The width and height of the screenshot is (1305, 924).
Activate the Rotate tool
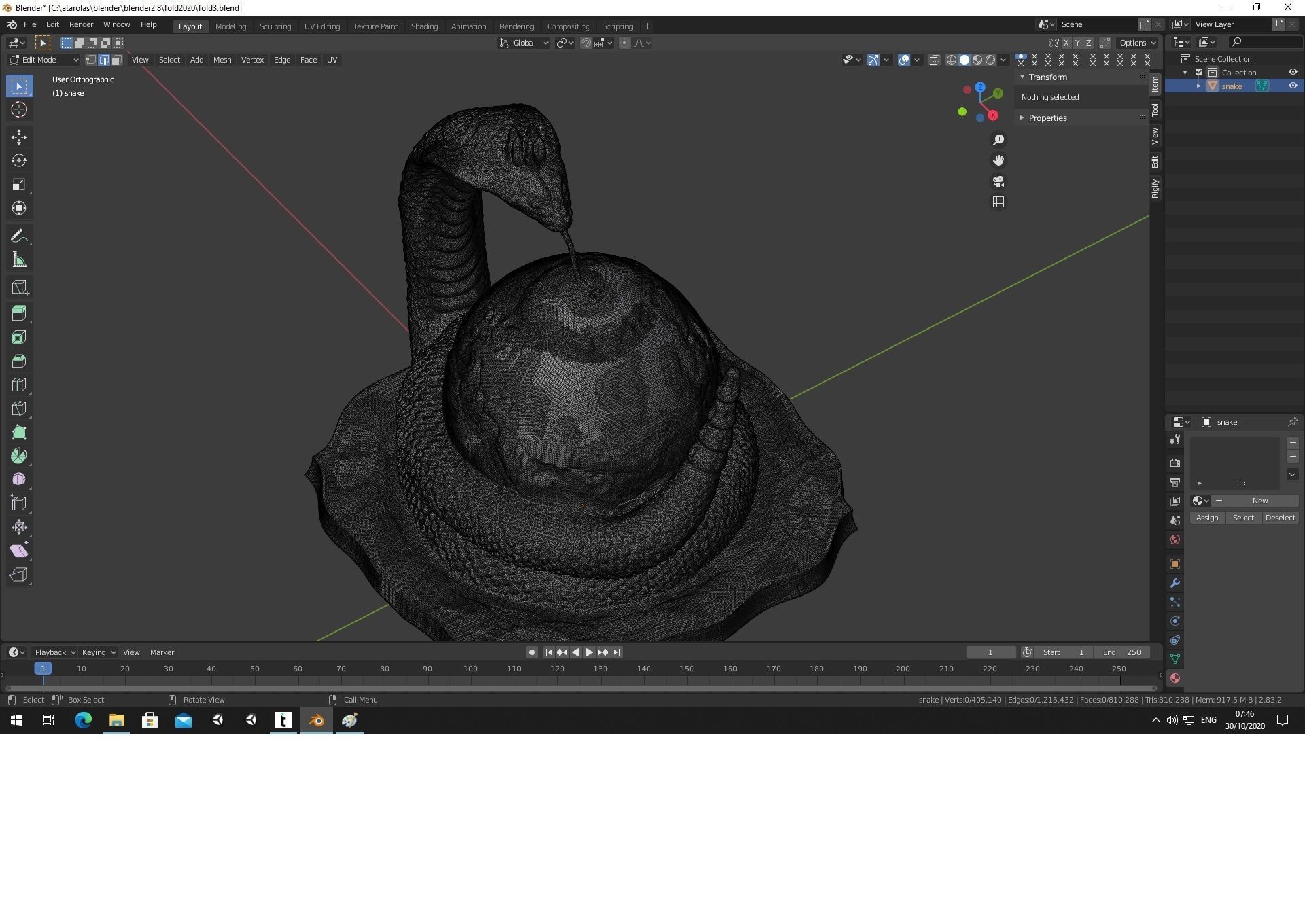[x=19, y=161]
